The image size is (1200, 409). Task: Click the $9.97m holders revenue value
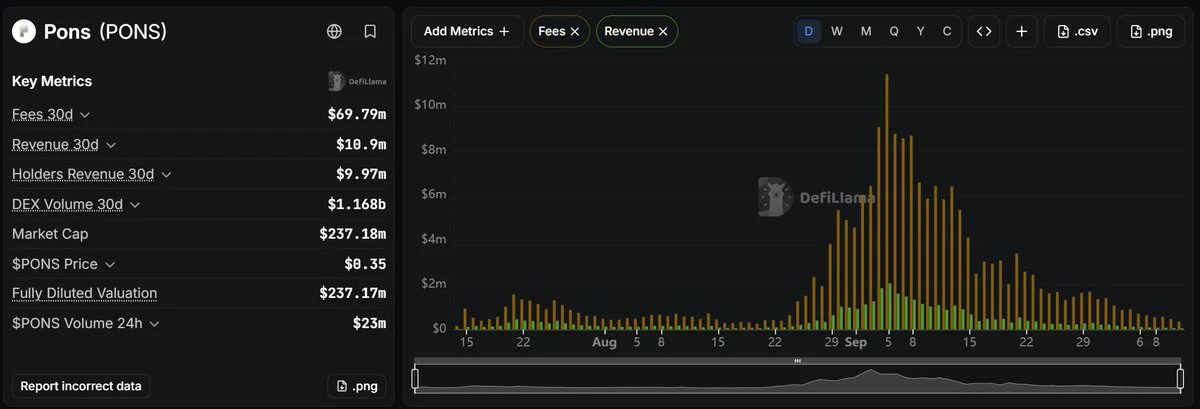pos(361,175)
